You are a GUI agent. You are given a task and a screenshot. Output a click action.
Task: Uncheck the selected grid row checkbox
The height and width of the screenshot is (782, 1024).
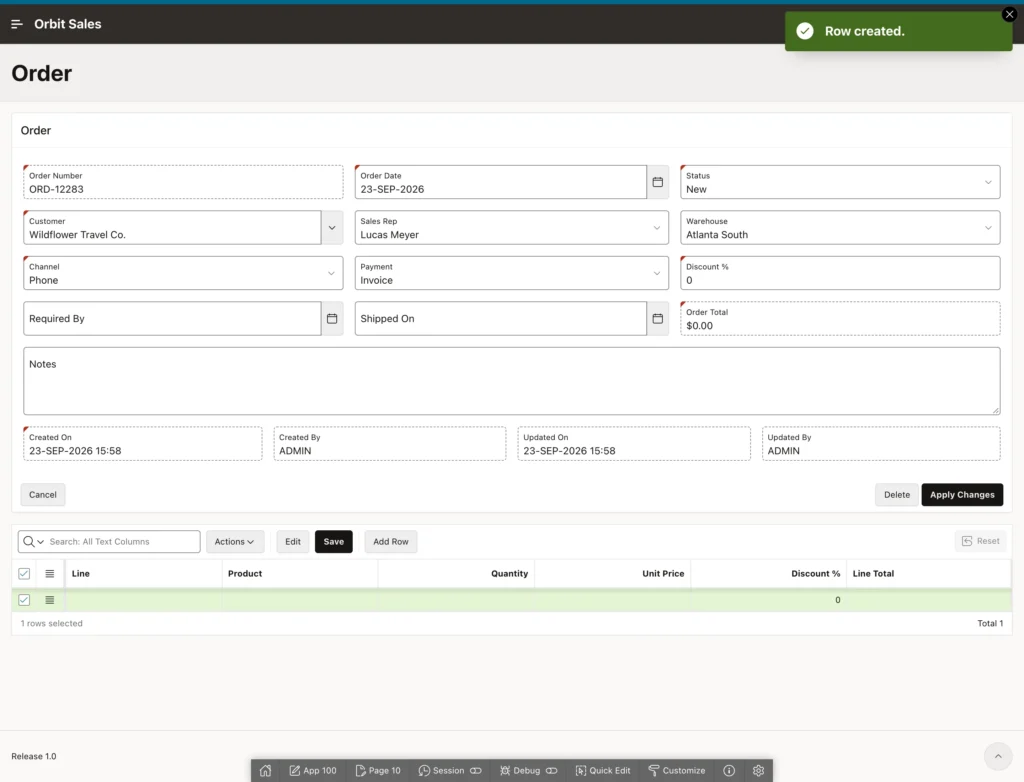(24, 600)
